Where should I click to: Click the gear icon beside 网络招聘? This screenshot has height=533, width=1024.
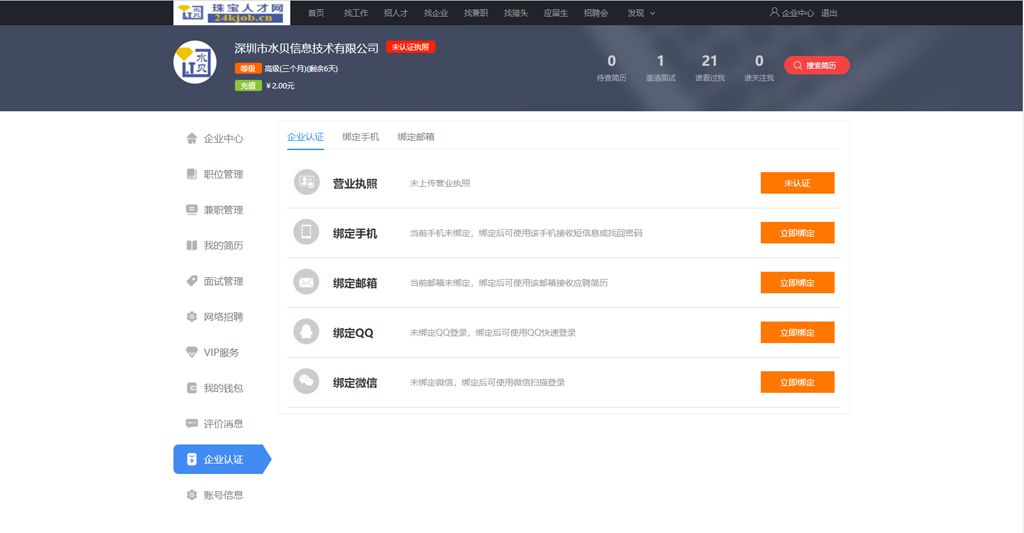click(x=191, y=316)
